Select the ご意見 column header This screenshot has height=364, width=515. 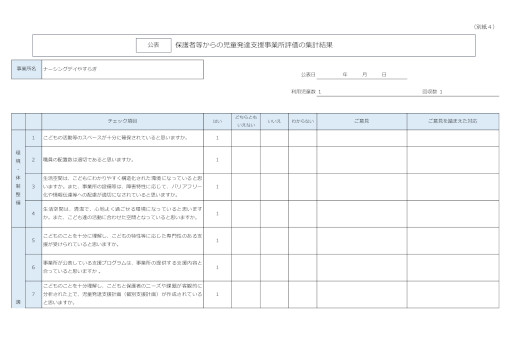(x=362, y=121)
